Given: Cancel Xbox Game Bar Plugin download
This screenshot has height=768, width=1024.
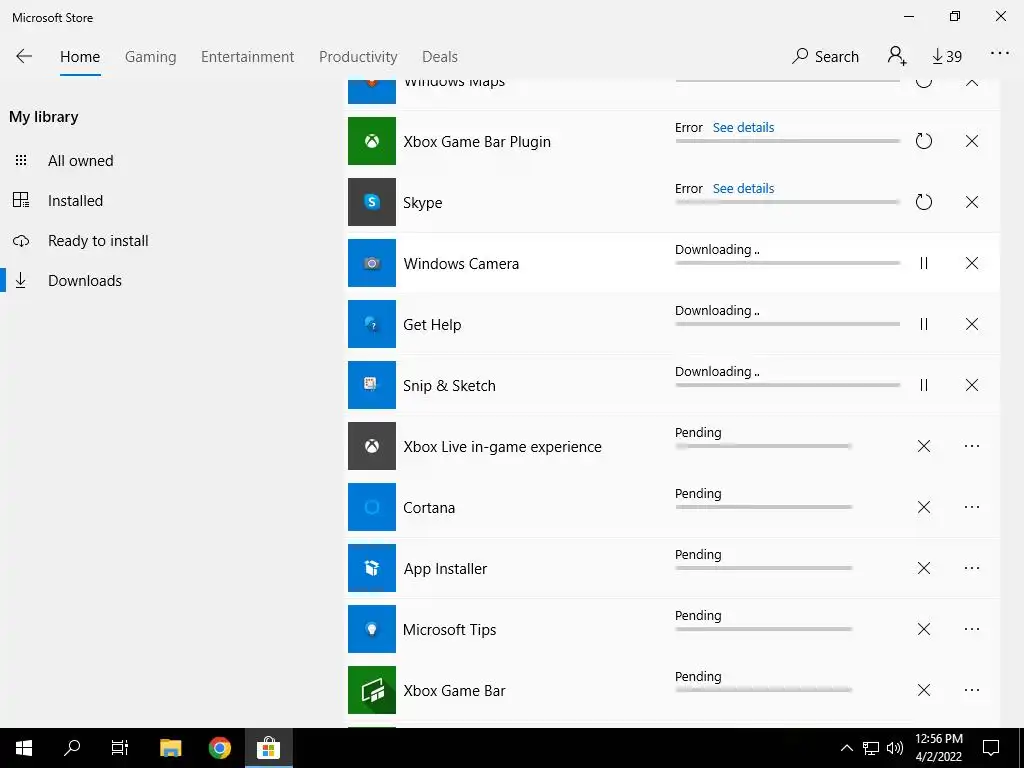Looking at the screenshot, I should coord(972,141).
